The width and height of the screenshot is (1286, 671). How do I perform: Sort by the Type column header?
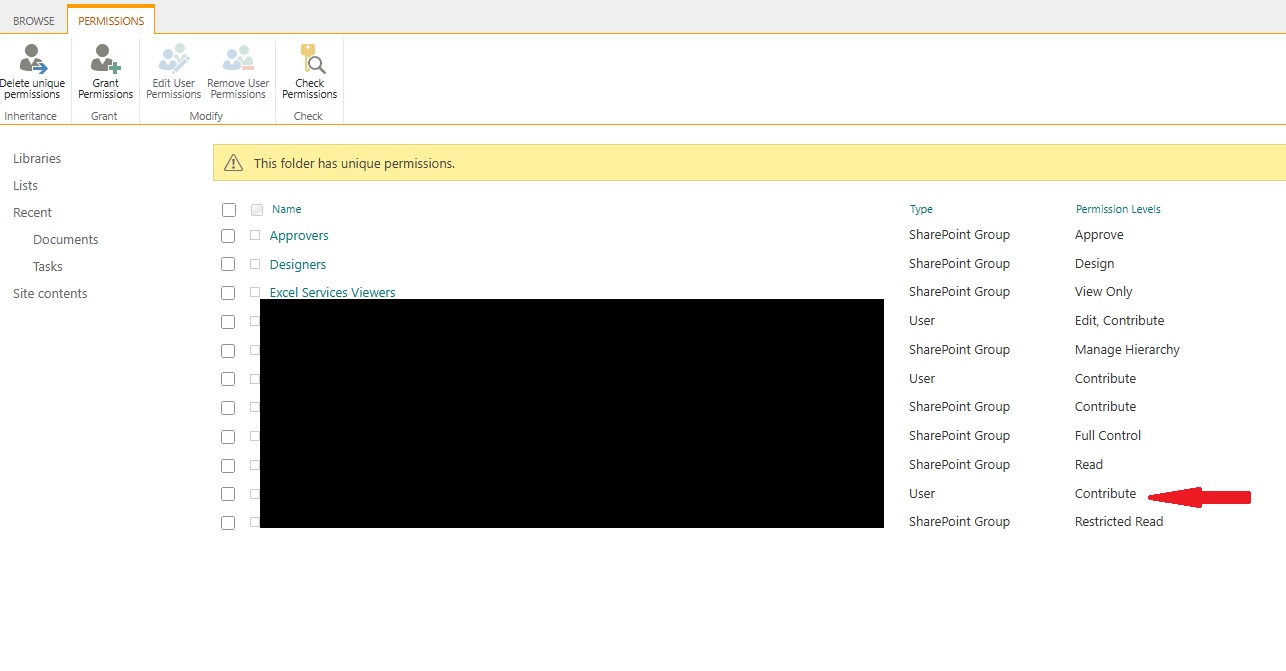tap(921, 209)
